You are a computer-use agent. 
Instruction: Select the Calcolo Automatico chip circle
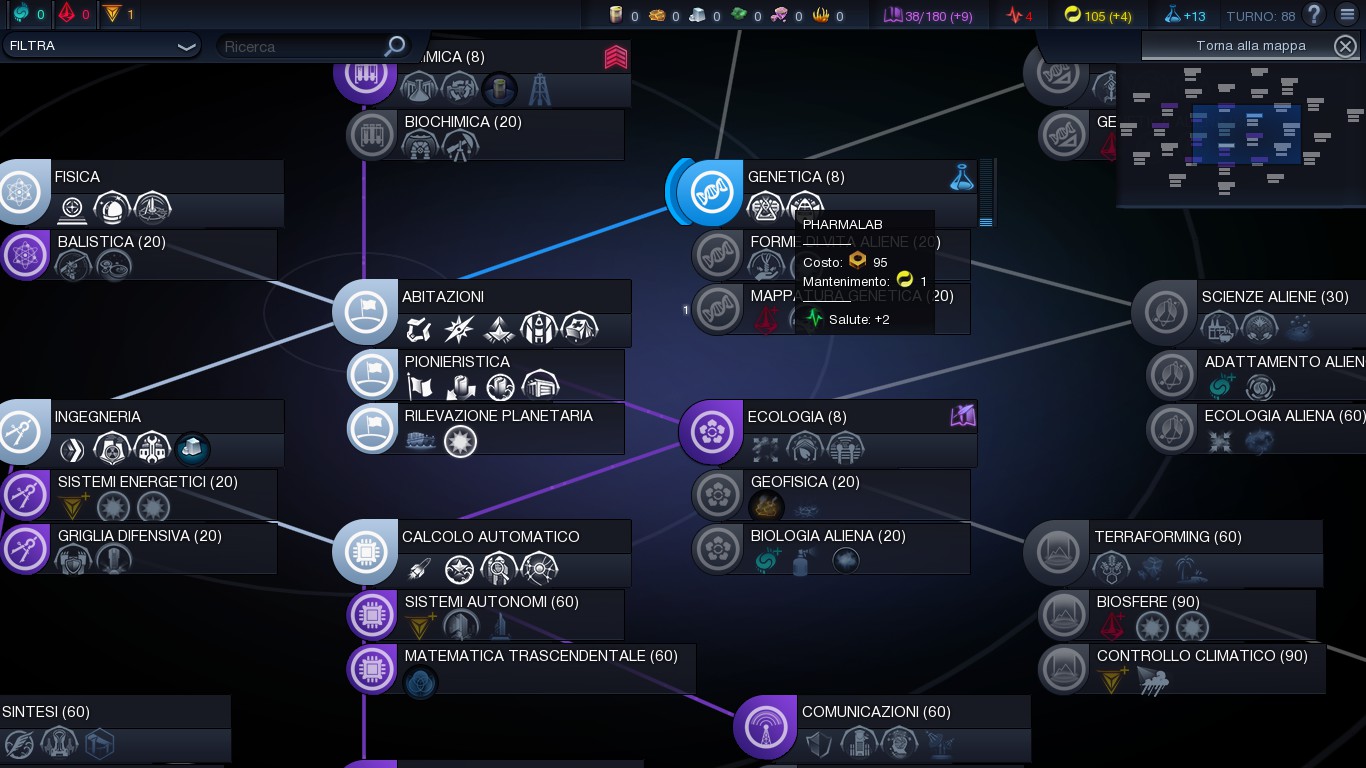[x=365, y=552]
